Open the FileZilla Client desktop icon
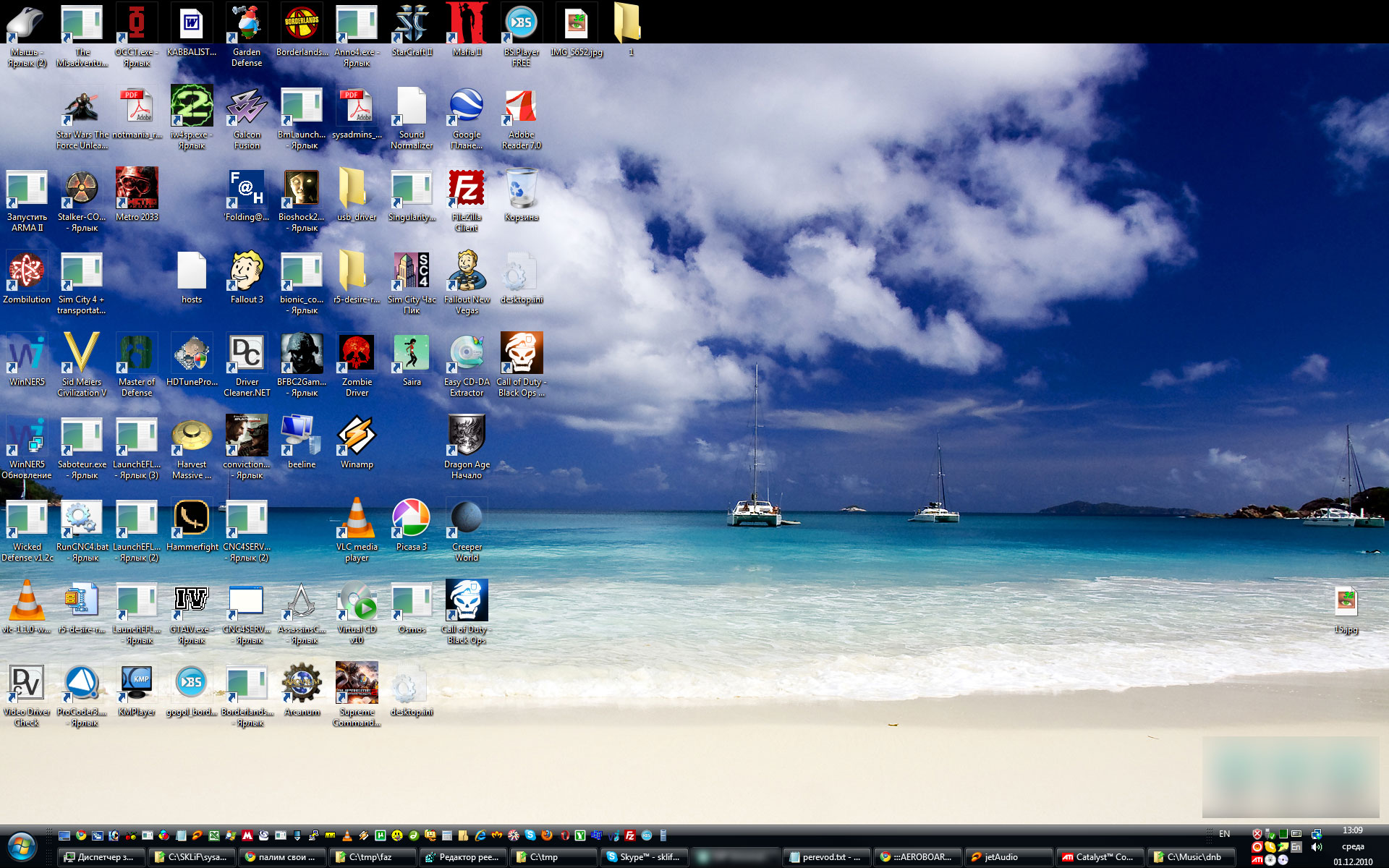Screen dimensions: 1389x868 click(467, 200)
